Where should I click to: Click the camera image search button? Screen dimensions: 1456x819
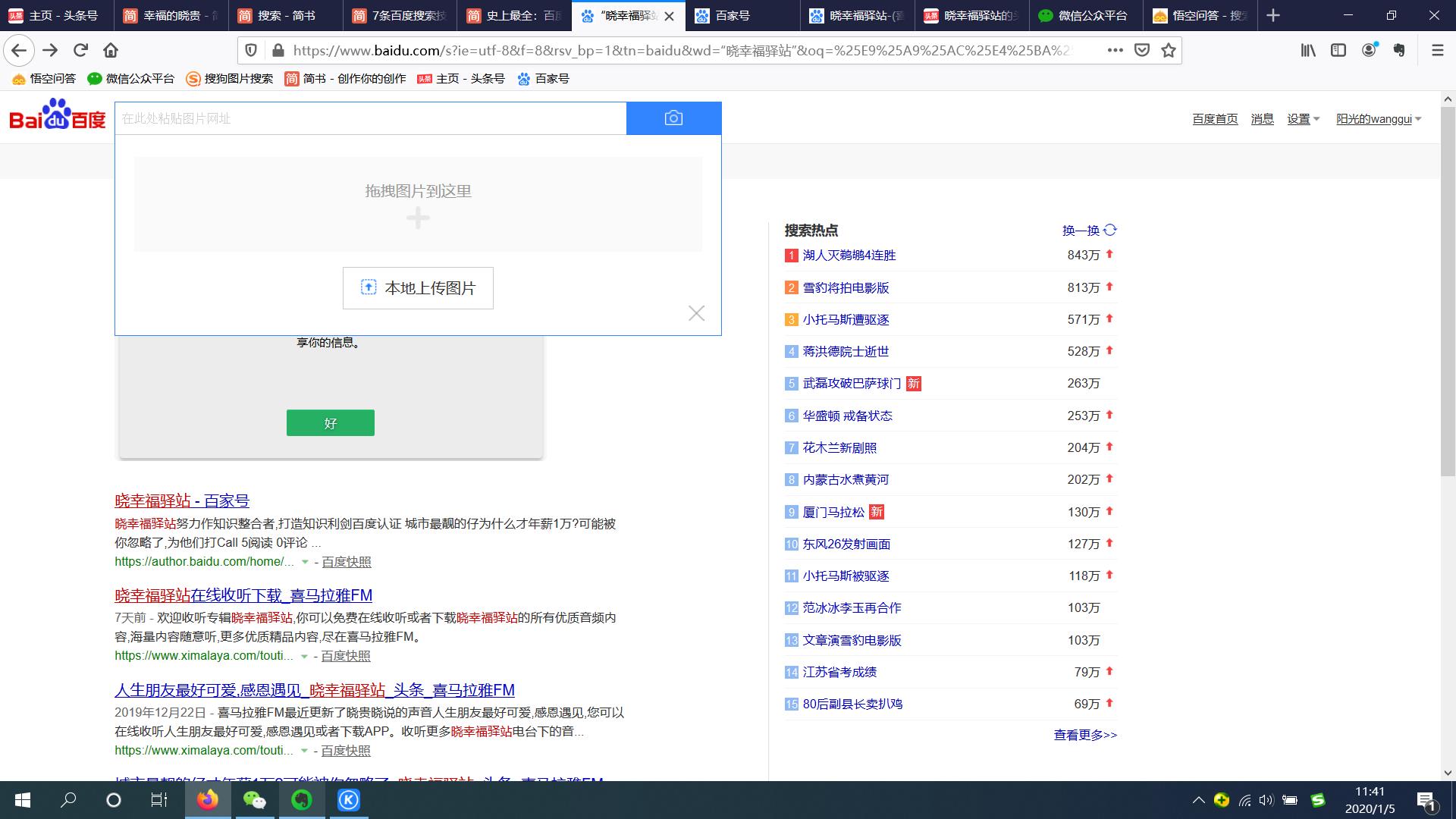click(673, 118)
